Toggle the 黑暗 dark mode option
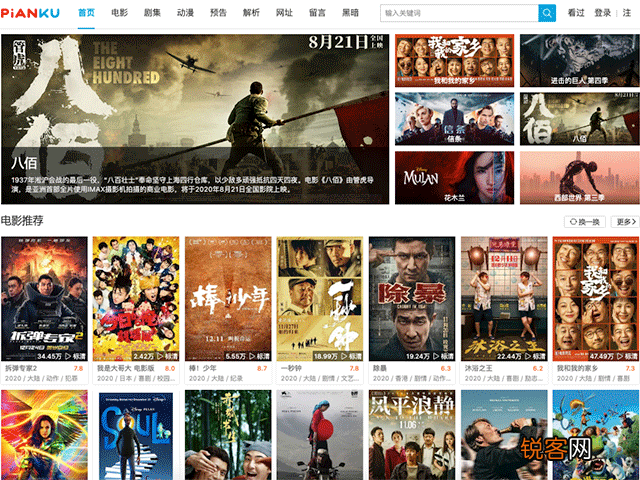The height and width of the screenshot is (480, 640). pyautogui.click(x=350, y=13)
